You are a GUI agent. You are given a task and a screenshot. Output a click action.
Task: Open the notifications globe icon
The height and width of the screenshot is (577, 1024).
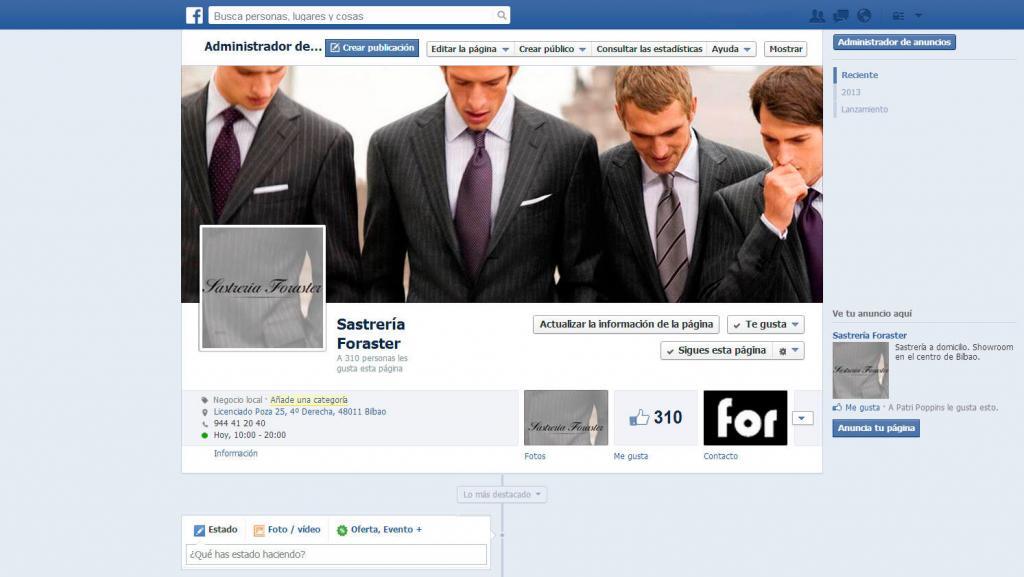tap(864, 15)
